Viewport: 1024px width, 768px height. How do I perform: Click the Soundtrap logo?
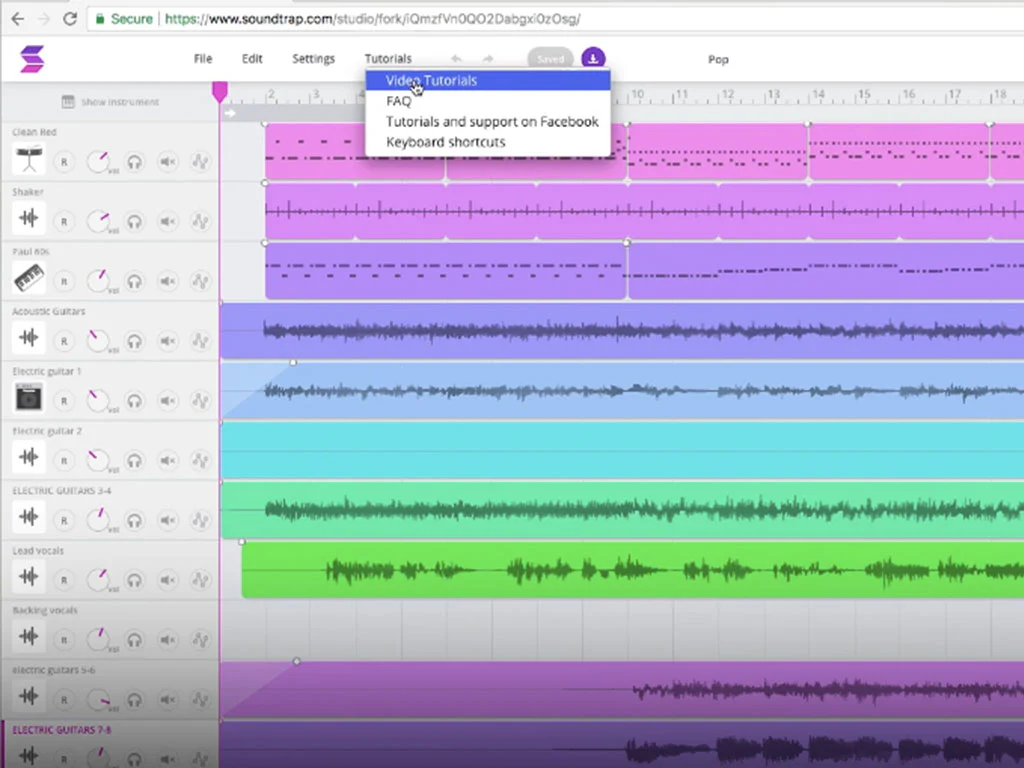click(x=32, y=59)
